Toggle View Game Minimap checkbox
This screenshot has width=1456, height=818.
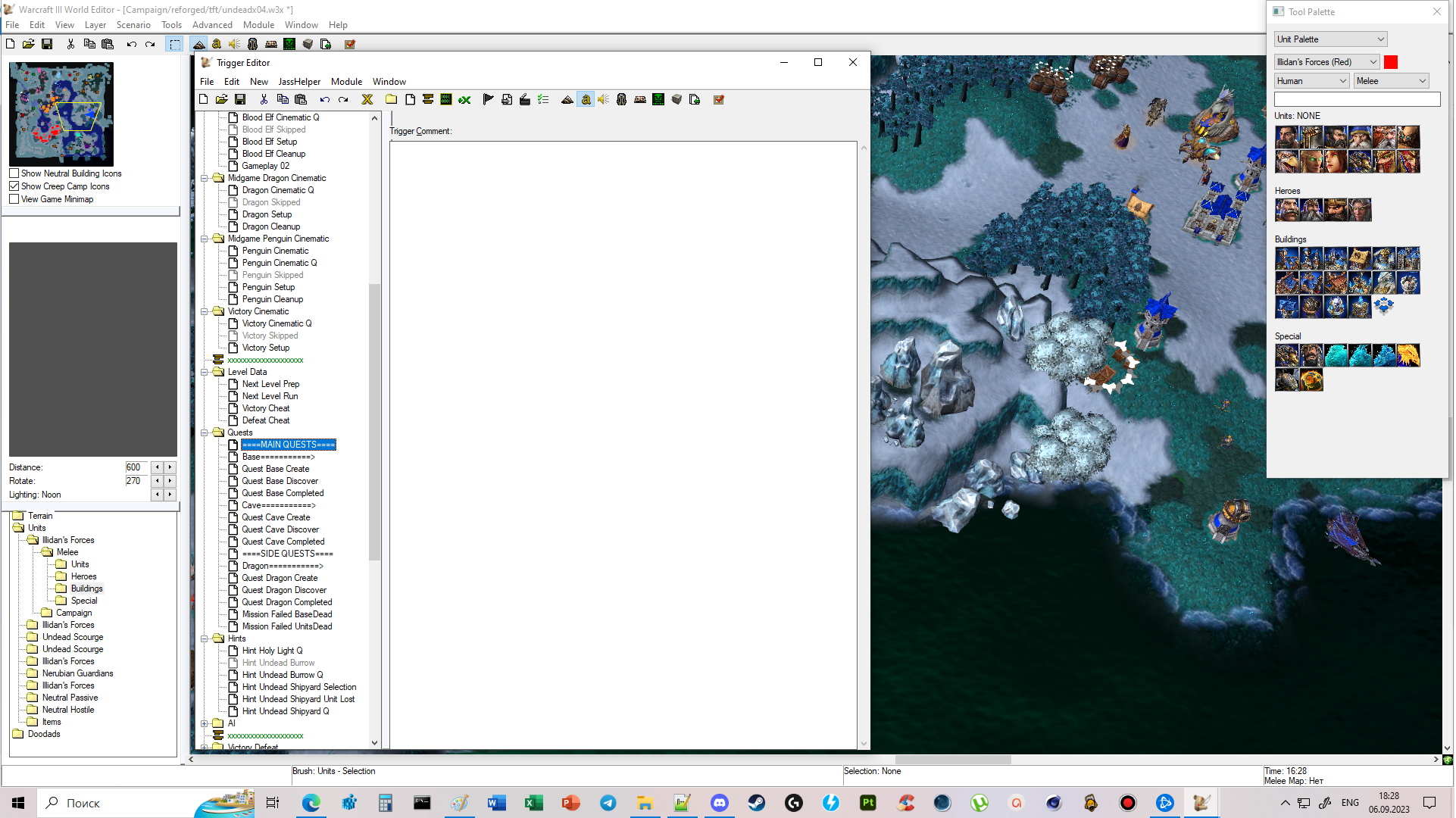click(14, 199)
